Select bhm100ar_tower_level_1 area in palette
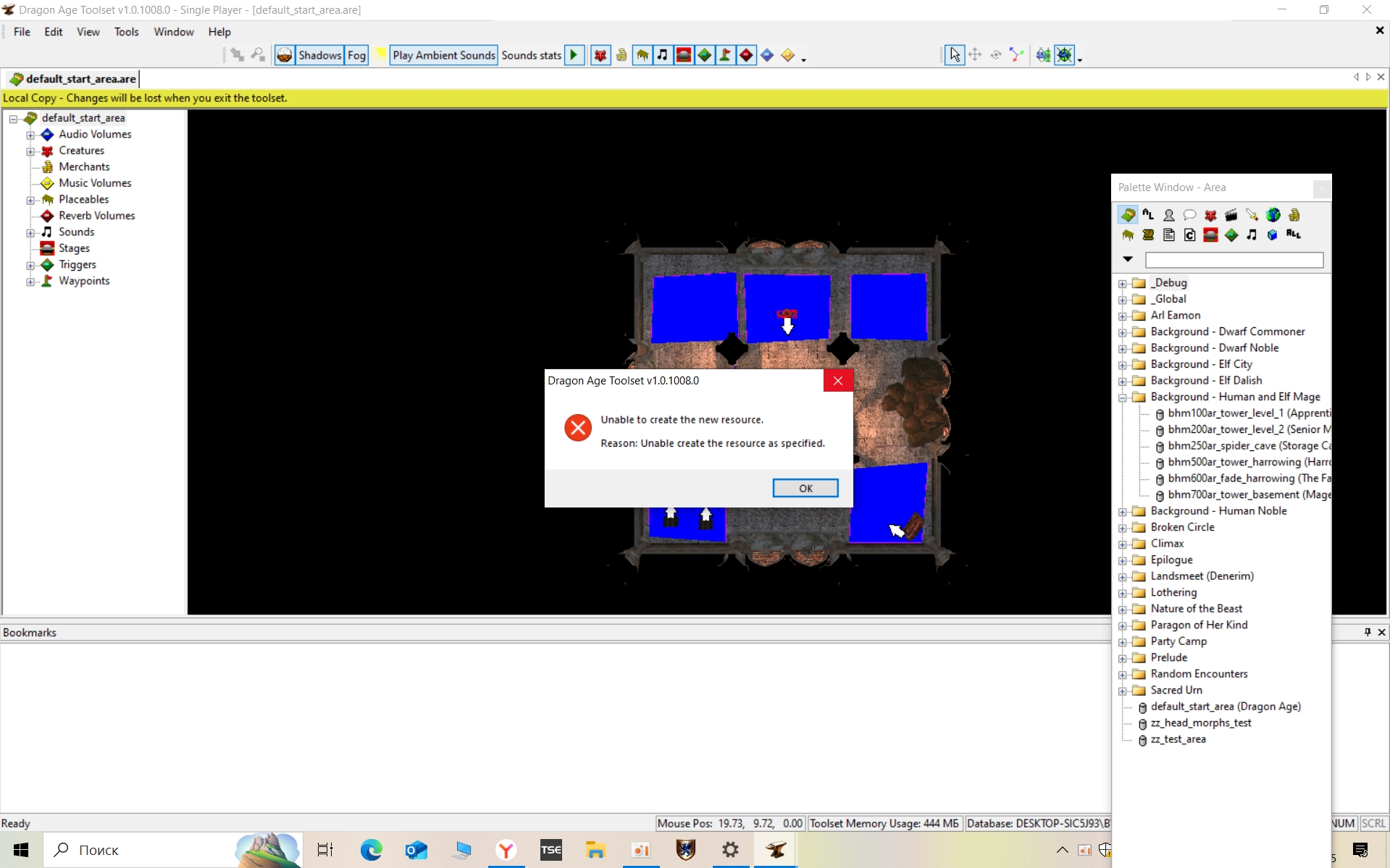Image resolution: width=1390 pixels, height=868 pixels. [1249, 413]
